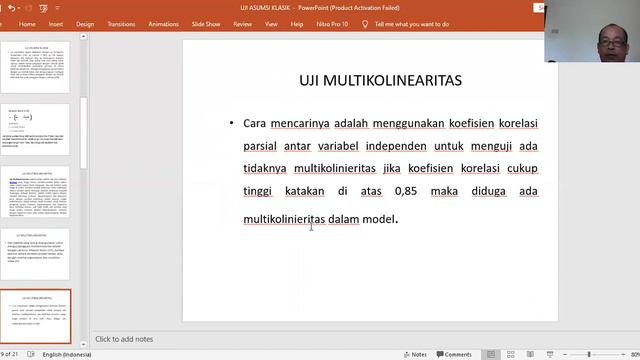Click the presenter webcam video overlay
This screenshot has width=640, height=360.
592,31
